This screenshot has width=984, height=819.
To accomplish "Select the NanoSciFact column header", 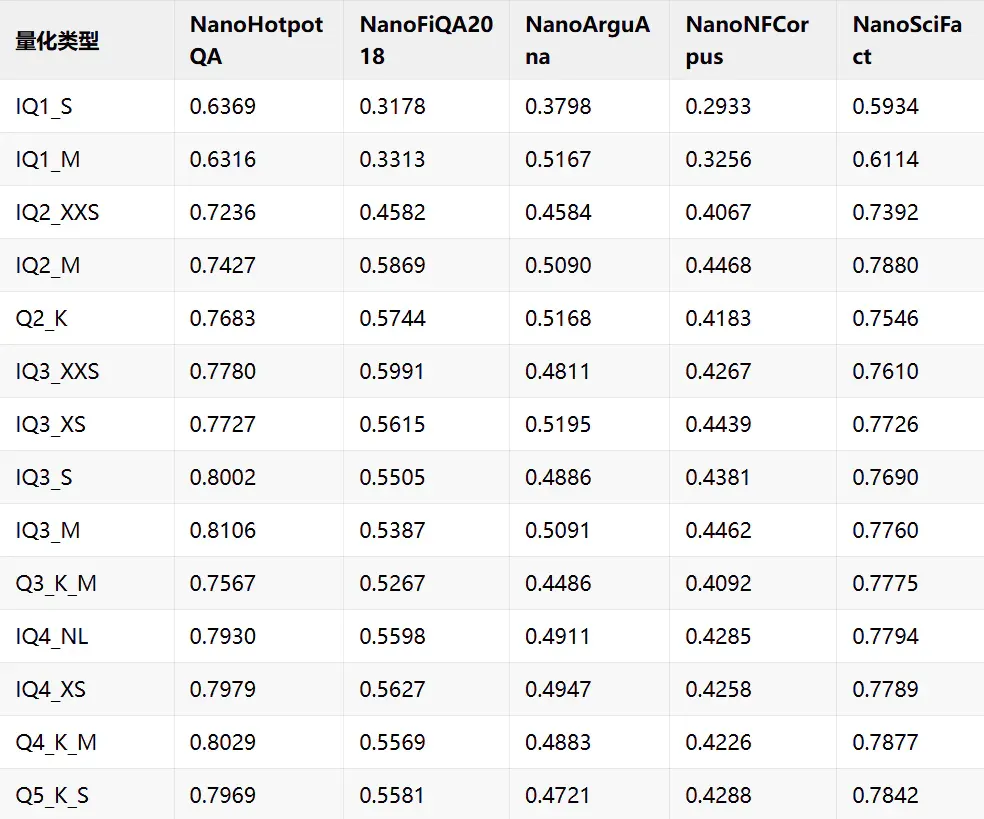I will point(907,41).
